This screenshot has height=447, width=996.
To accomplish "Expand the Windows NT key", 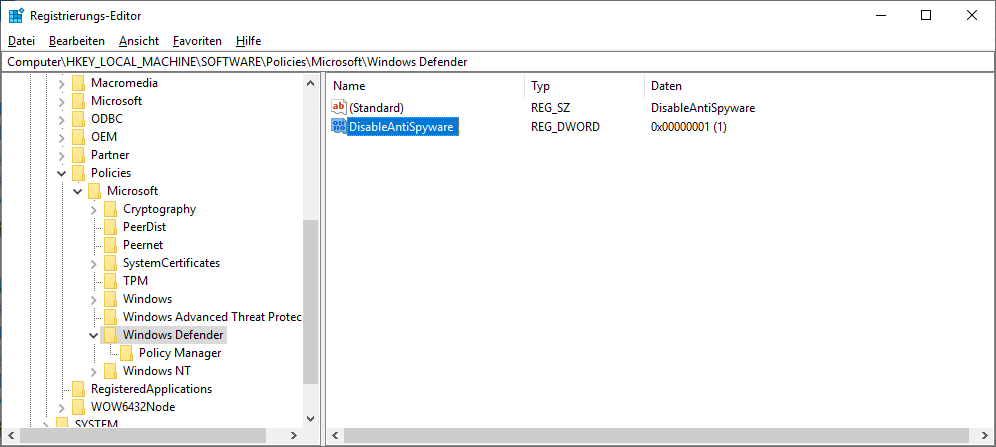I will [x=94, y=371].
